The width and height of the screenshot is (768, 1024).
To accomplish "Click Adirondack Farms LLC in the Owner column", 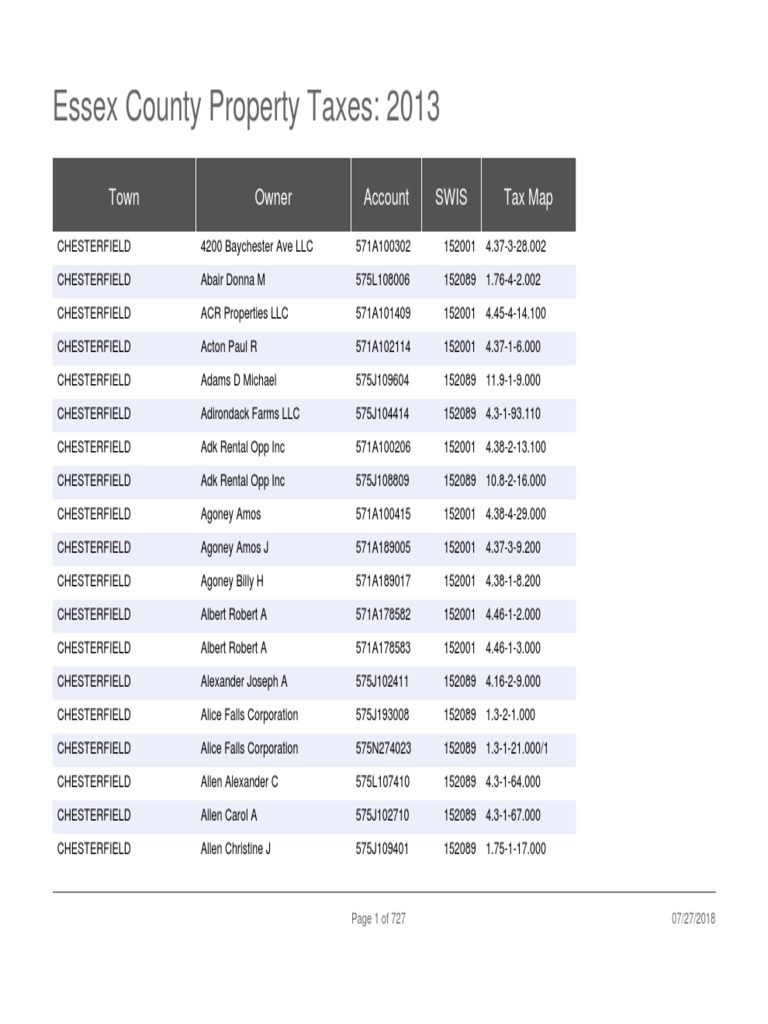I will tap(250, 414).
